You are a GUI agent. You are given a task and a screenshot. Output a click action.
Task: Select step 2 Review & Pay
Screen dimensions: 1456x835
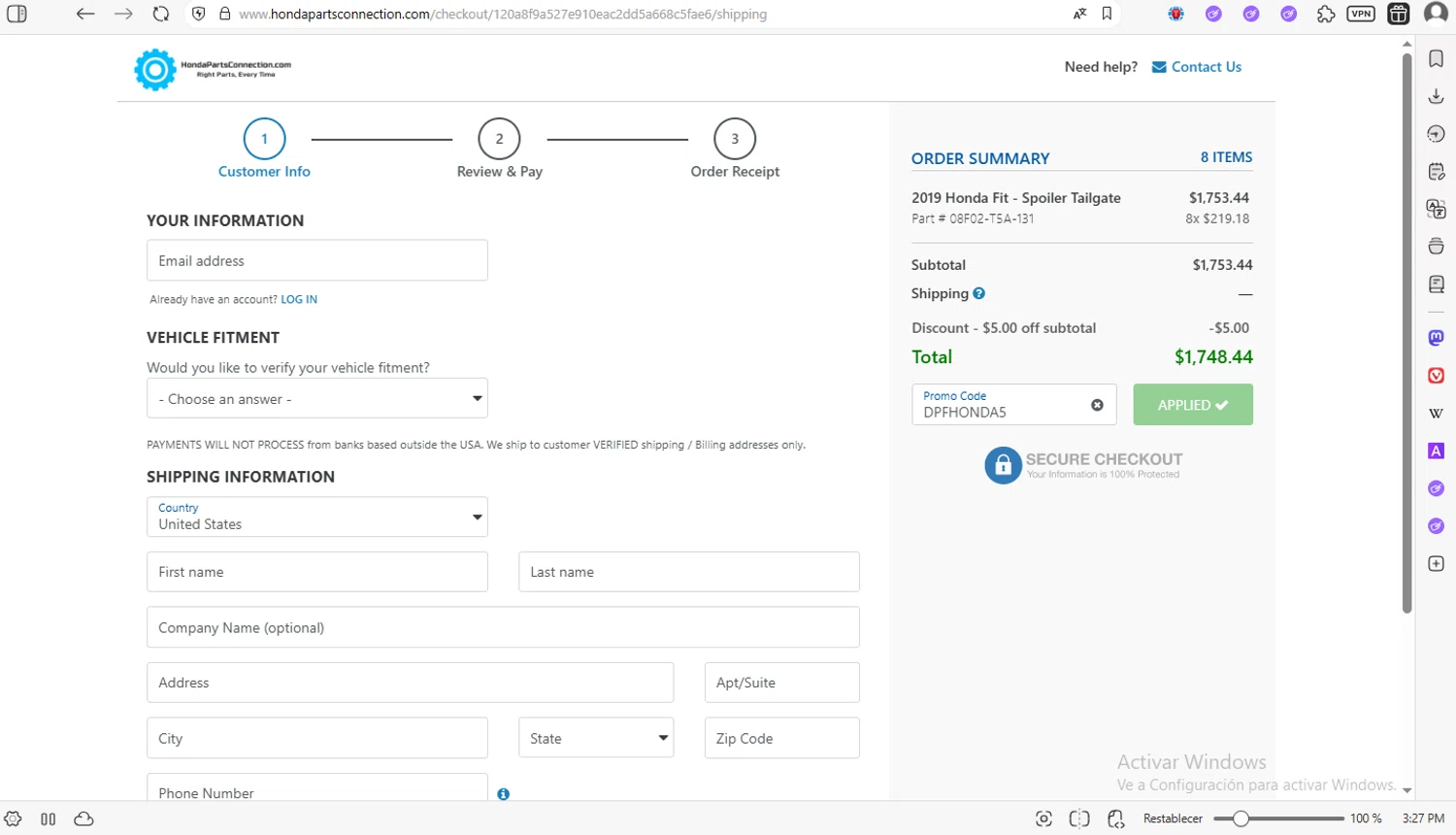pyautogui.click(x=500, y=149)
